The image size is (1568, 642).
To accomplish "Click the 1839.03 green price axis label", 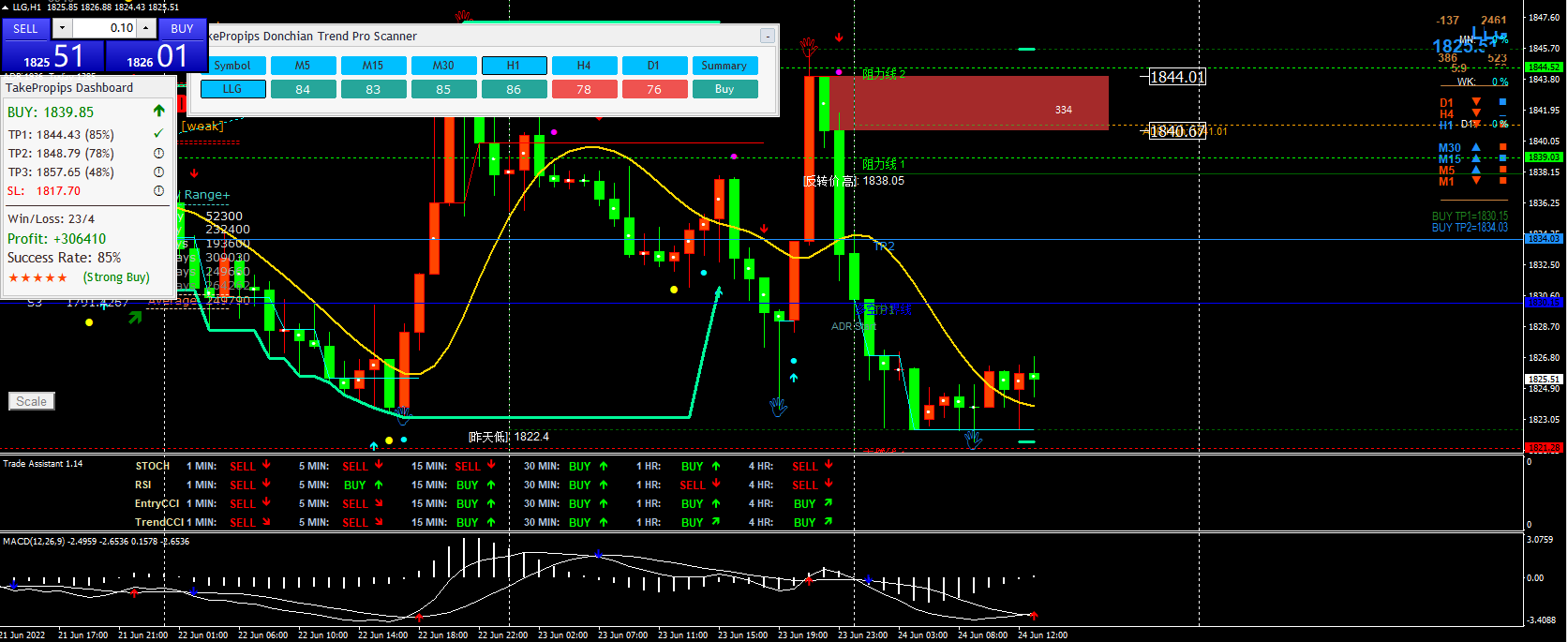I will [1544, 157].
